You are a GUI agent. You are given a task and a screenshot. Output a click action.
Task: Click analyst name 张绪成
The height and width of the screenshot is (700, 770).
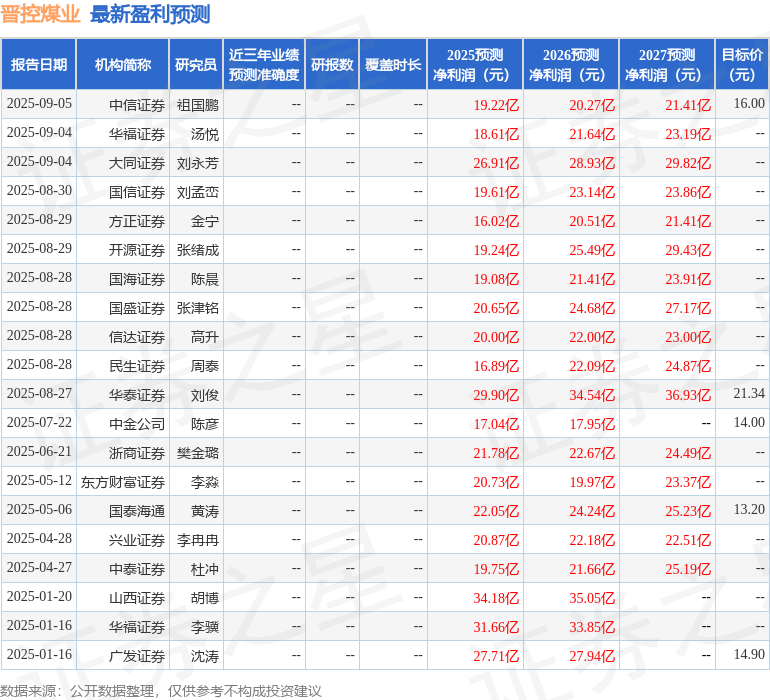click(197, 250)
